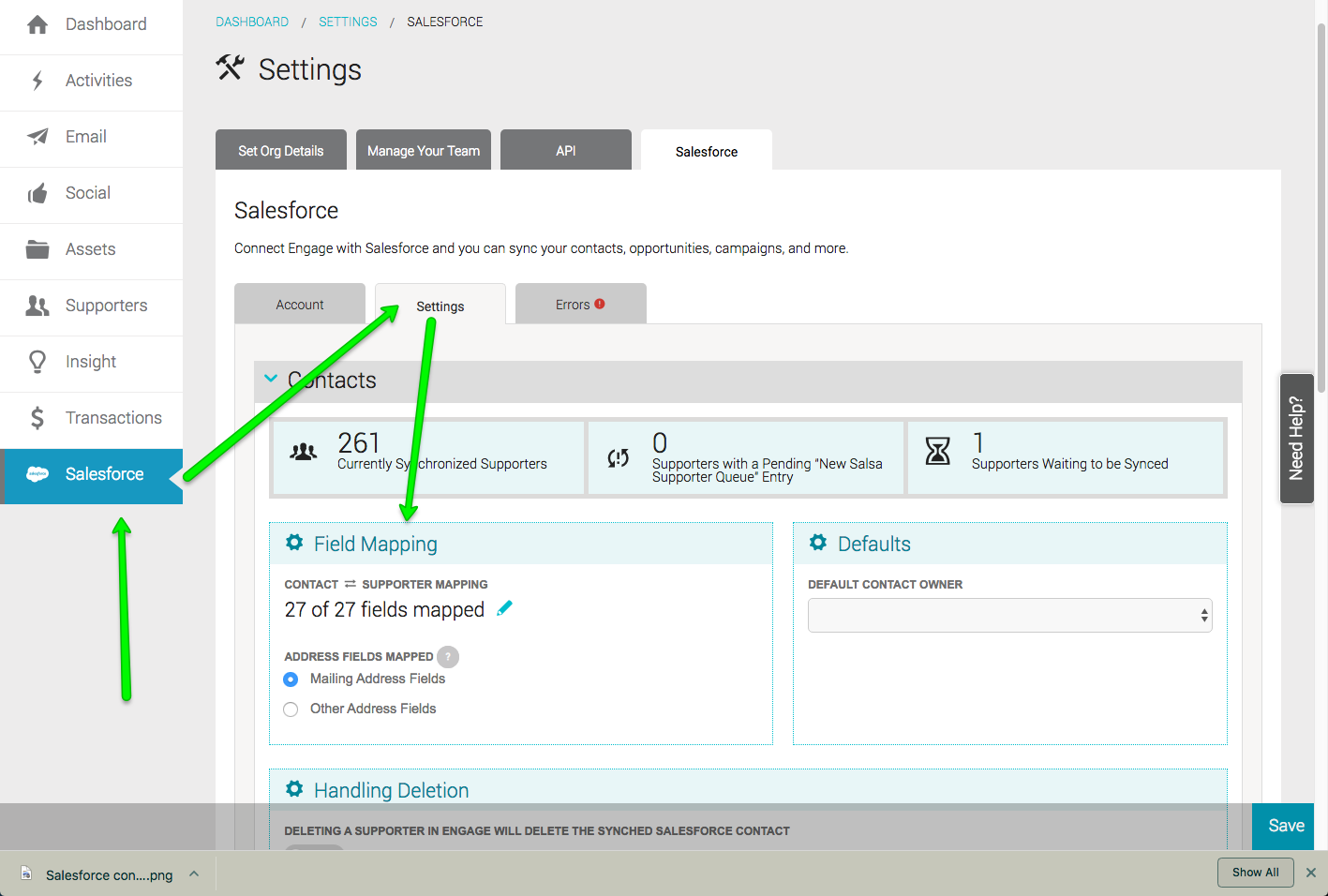Click the "Connect Engage with Salesforce" description text
1328x896 pixels.
point(541,248)
